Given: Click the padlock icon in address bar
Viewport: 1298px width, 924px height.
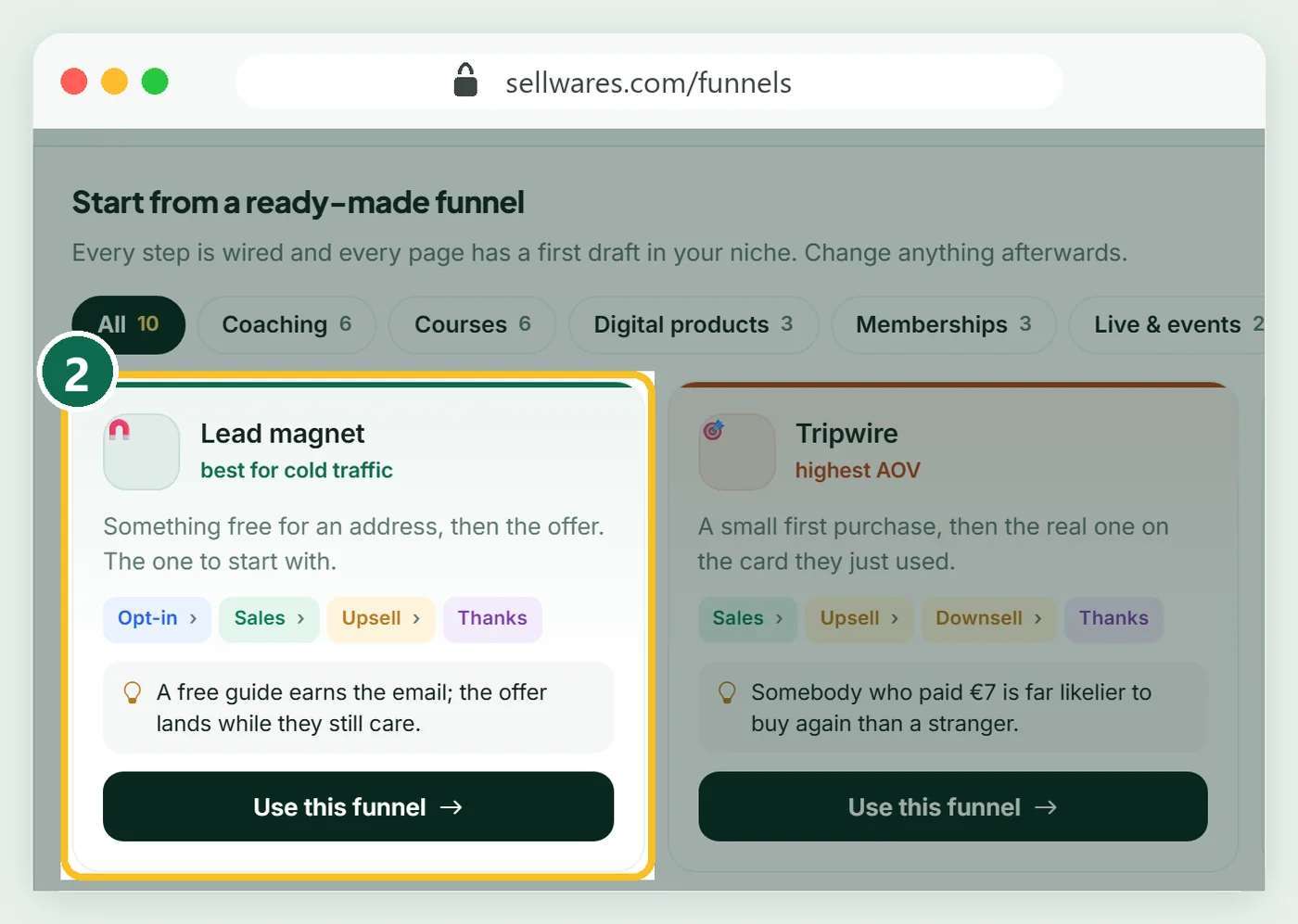Looking at the screenshot, I should 465,81.
